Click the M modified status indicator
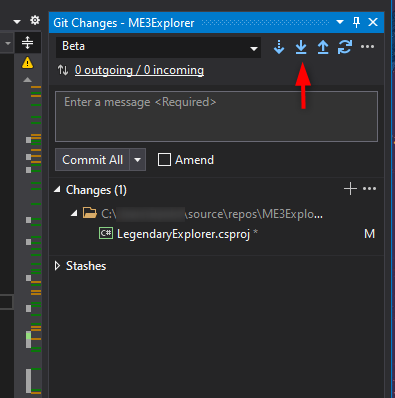 [369, 234]
